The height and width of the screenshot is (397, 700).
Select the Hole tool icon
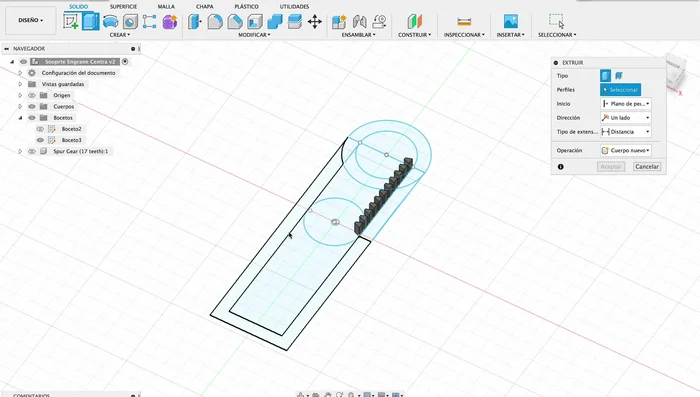tap(130, 21)
